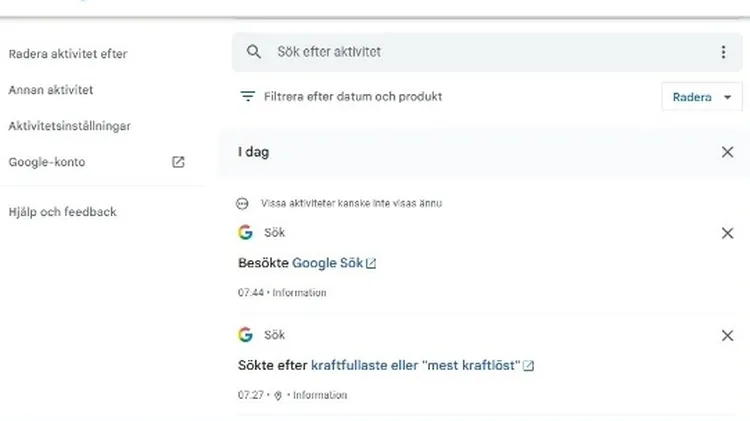Open 'Annan aktivitet' in sidebar
This screenshot has height=421, width=750.
[51, 90]
